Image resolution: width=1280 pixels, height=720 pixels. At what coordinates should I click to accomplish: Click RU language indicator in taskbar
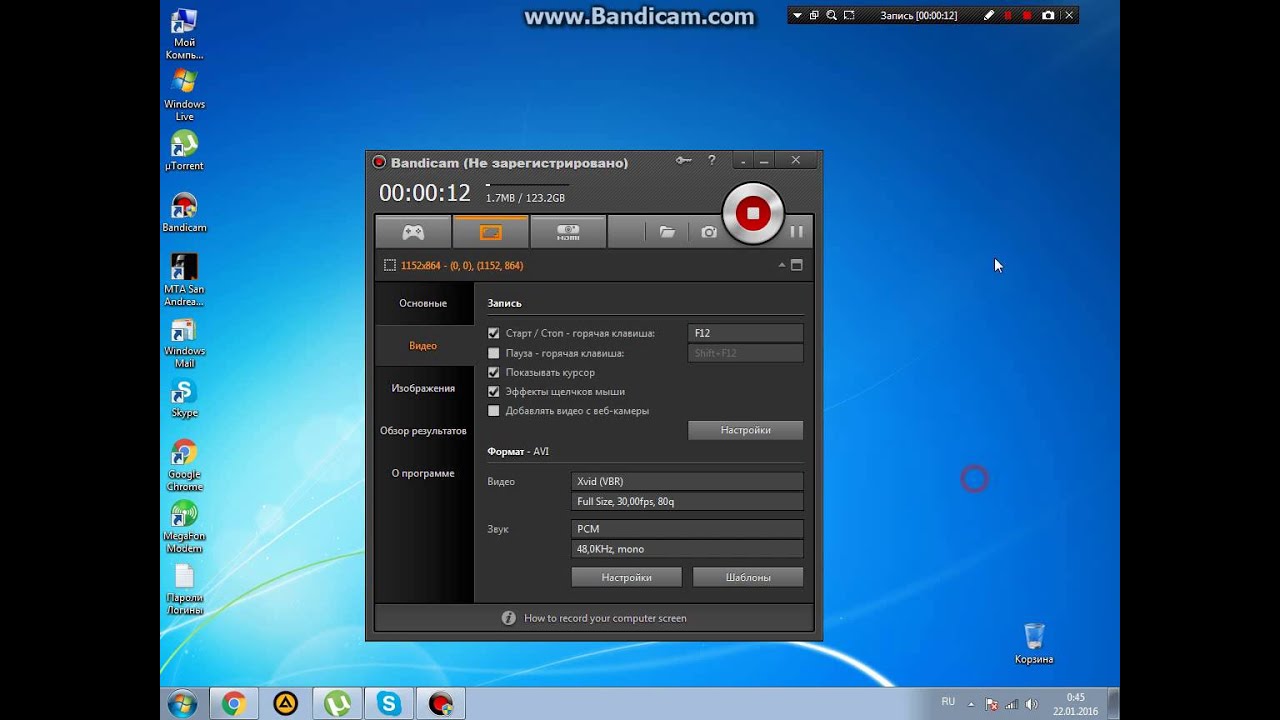point(948,702)
